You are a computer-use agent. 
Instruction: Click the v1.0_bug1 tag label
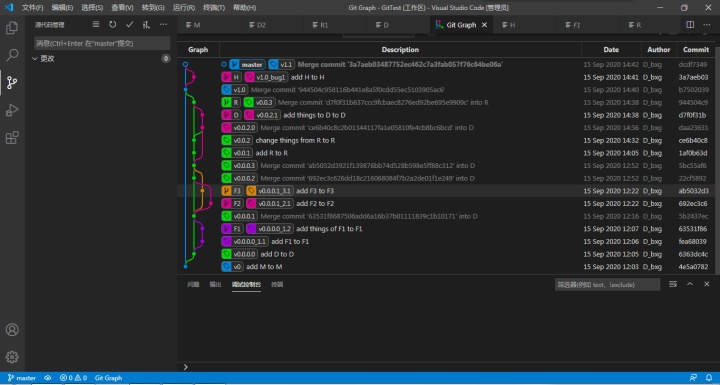coord(266,77)
